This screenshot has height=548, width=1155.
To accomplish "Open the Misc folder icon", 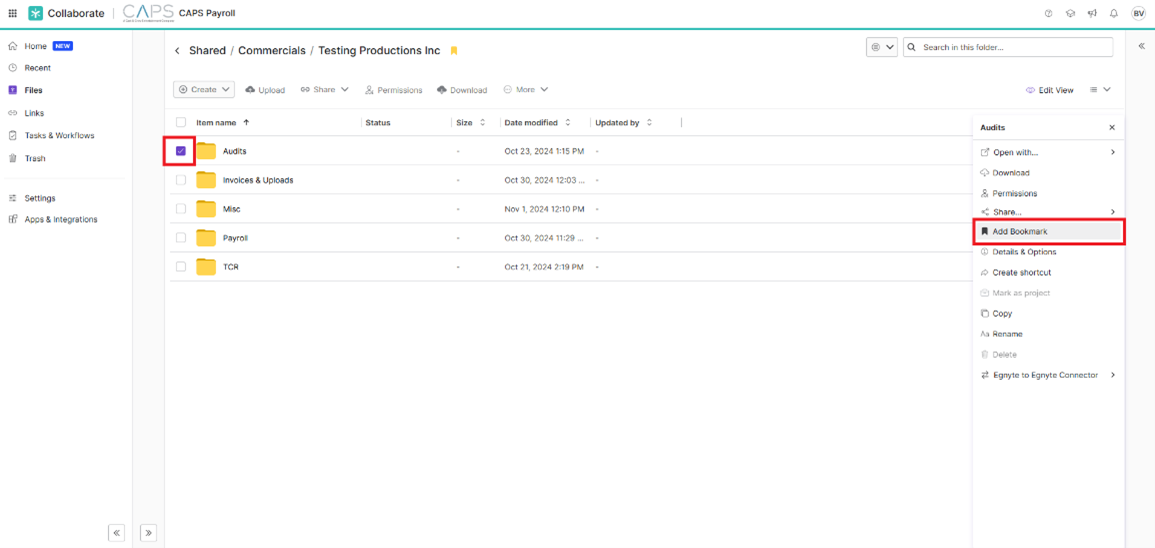I will click(x=206, y=209).
